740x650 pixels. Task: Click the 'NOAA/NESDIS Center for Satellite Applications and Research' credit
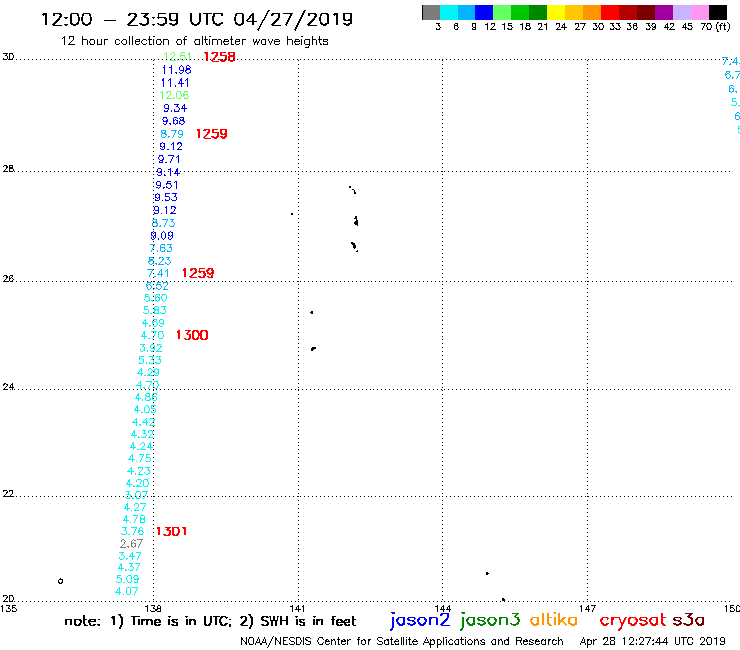point(402,642)
